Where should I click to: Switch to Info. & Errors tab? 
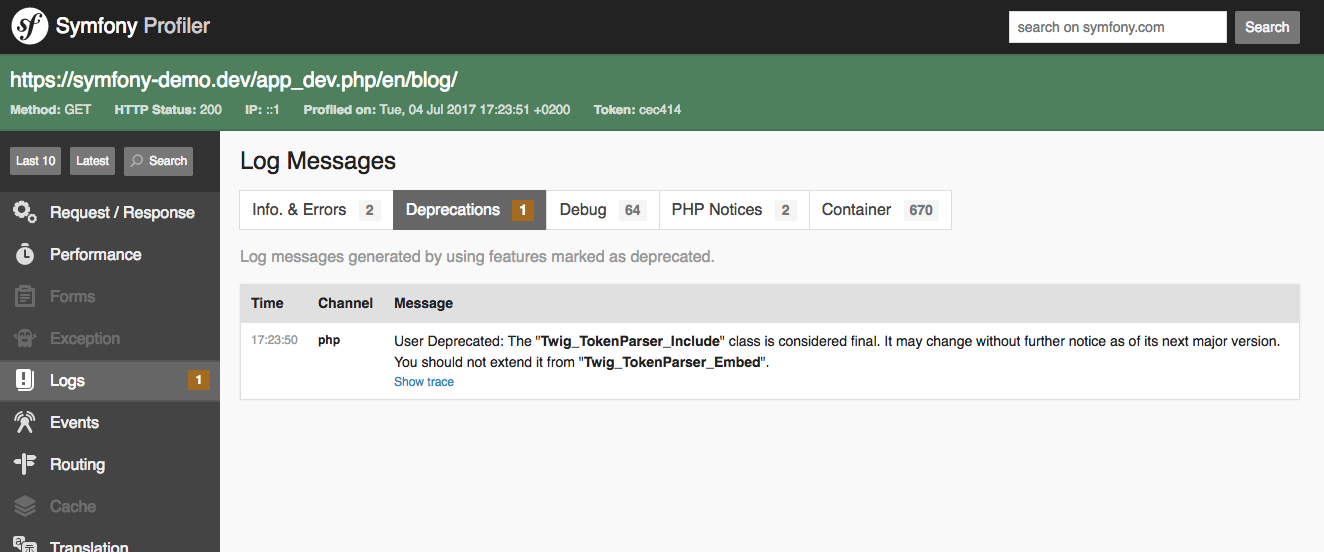(x=315, y=210)
